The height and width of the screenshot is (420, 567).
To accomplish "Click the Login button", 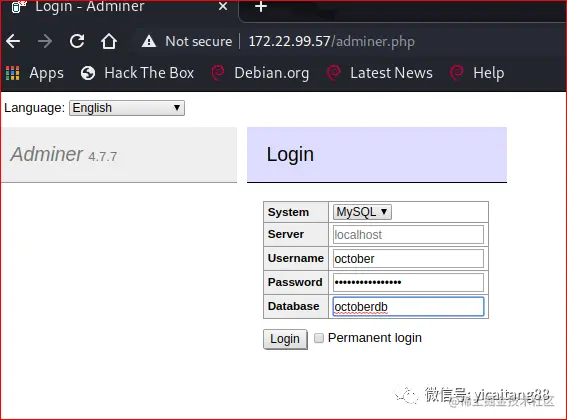I will [285, 339].
